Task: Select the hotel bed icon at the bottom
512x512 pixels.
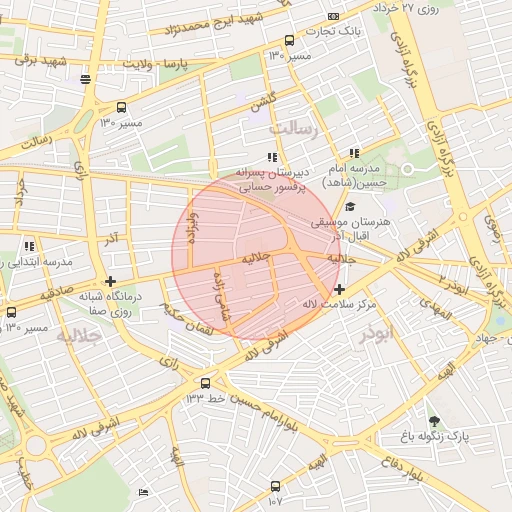Action: tap(143, 492)
